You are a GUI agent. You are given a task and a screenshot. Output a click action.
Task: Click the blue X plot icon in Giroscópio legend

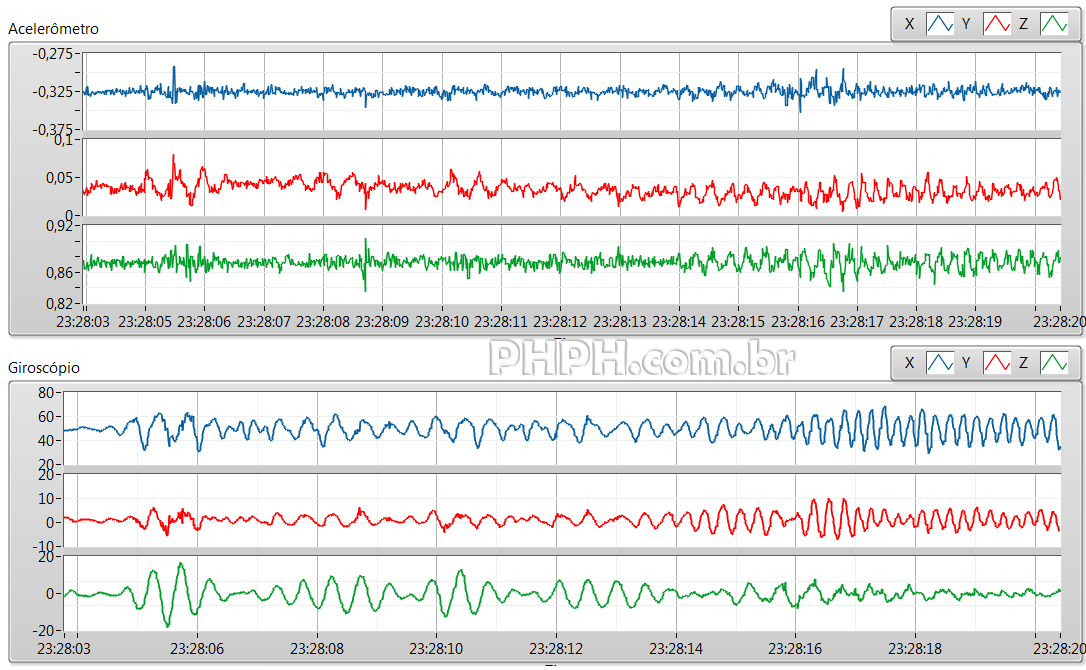940,363
